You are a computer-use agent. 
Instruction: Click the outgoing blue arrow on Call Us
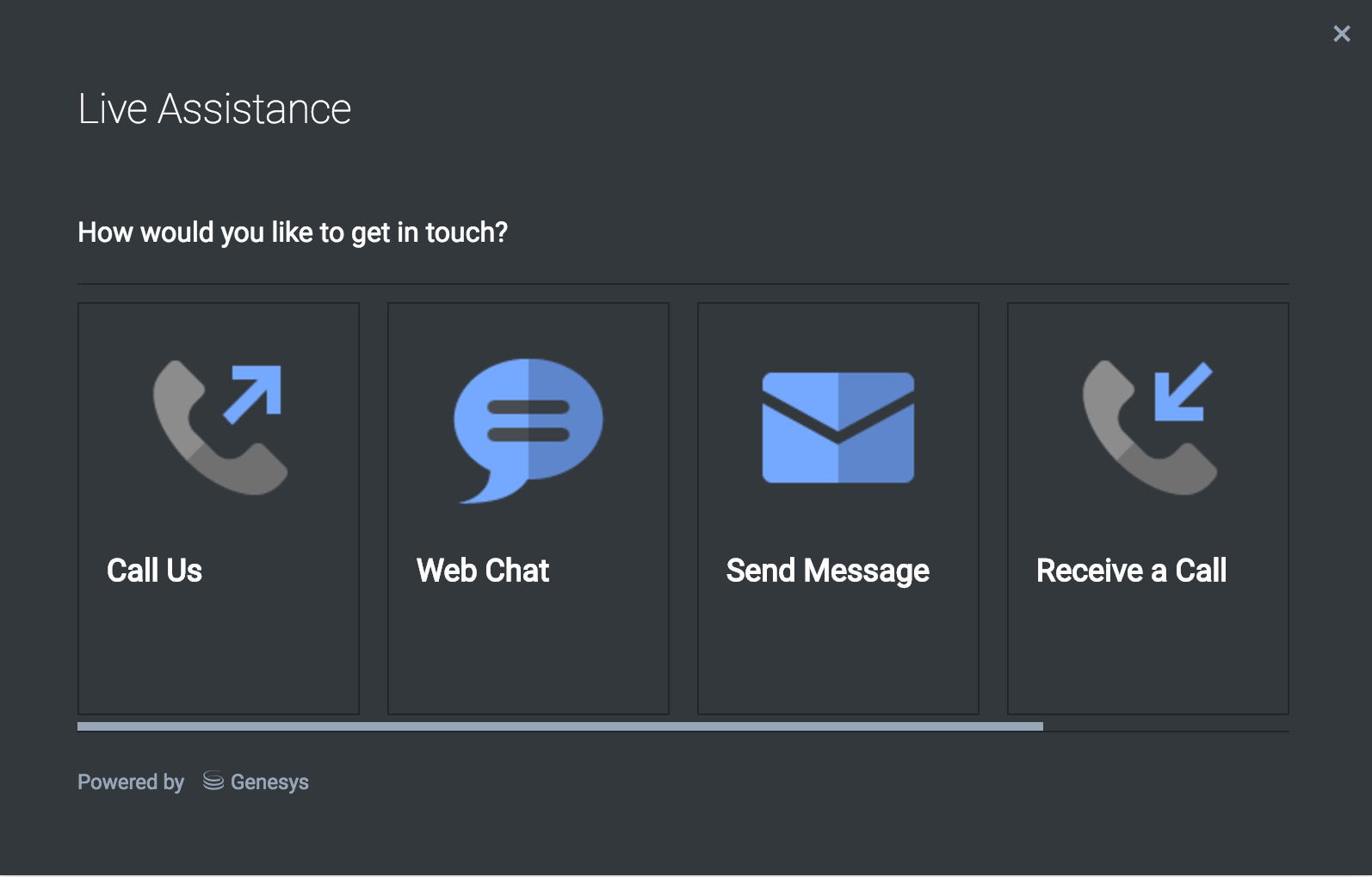click(x=255, y=393)
